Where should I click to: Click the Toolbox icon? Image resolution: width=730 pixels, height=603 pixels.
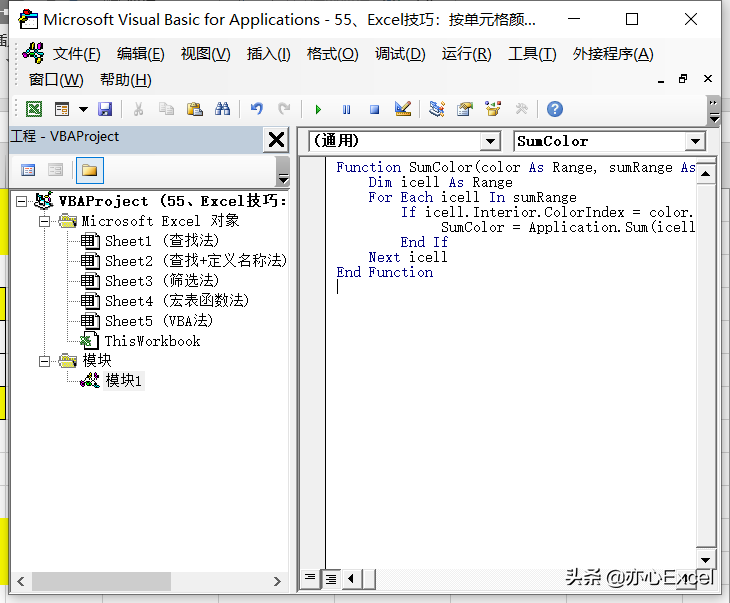pos(521,109)
